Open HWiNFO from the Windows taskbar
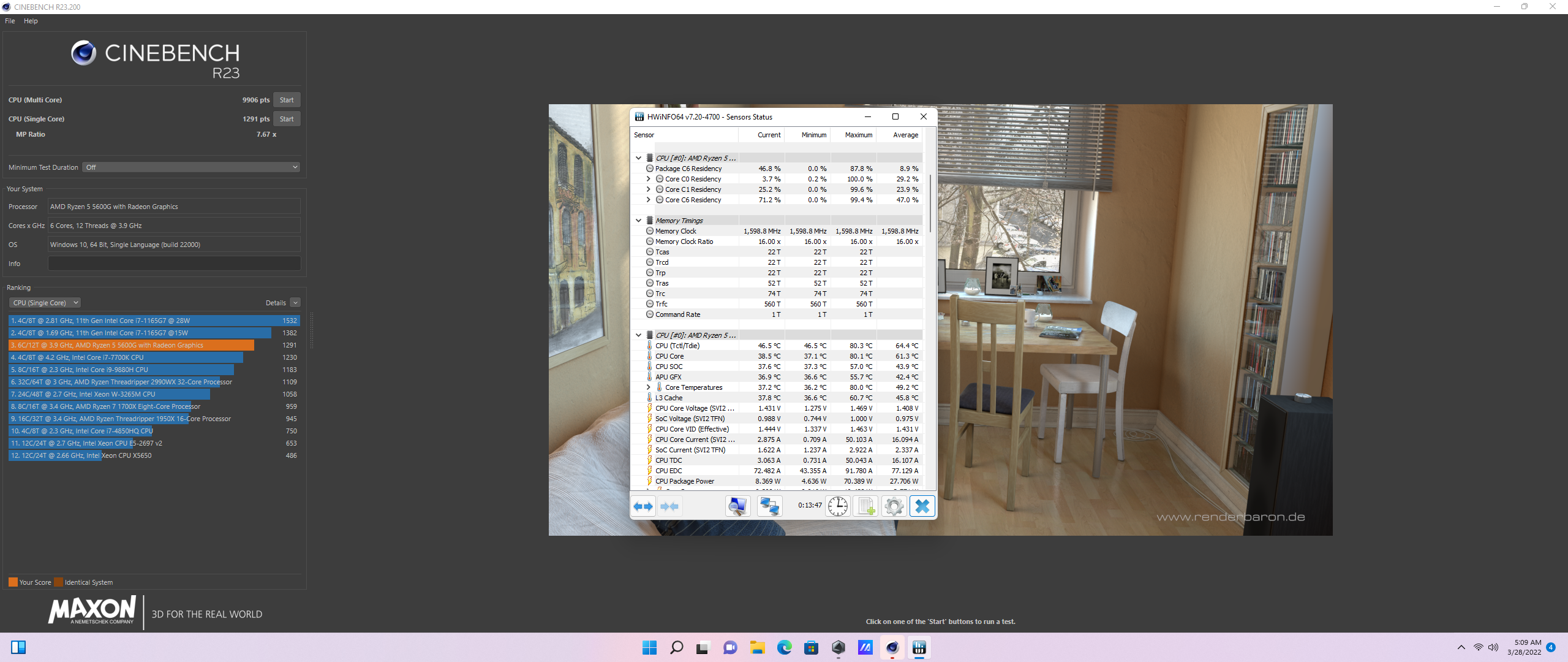The height and width of the screenshot is (662, 1568). tap(919, 647)
